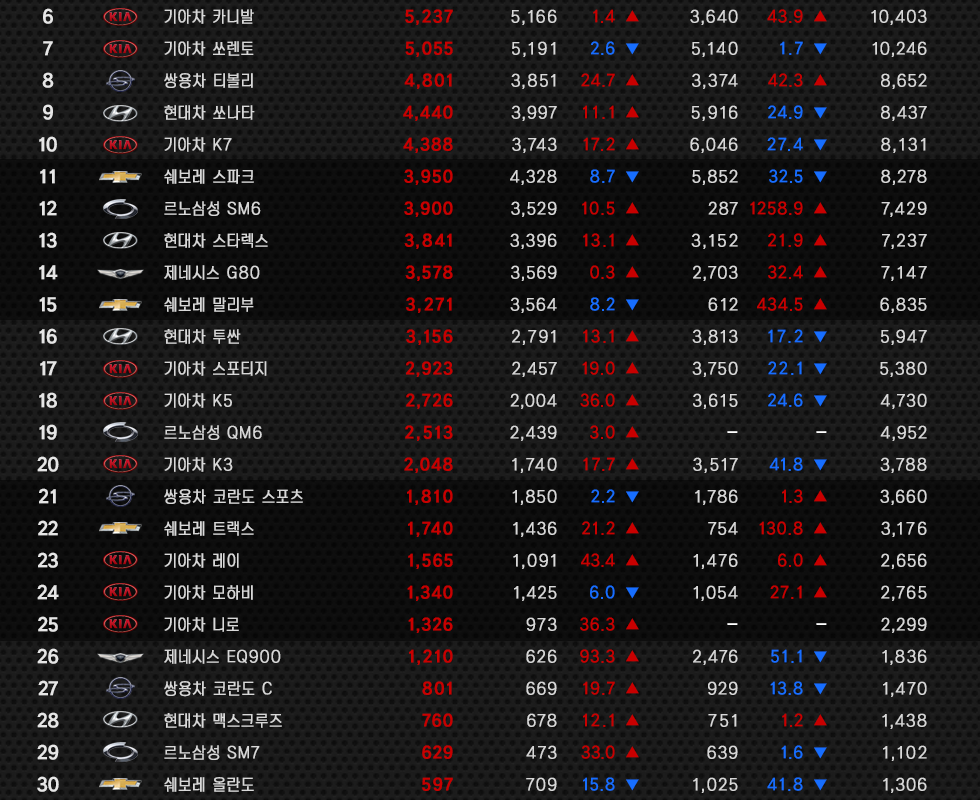Select the Hyundai logo beside 맥스크루즈
The image size is (980, 800).
(120, 721)
